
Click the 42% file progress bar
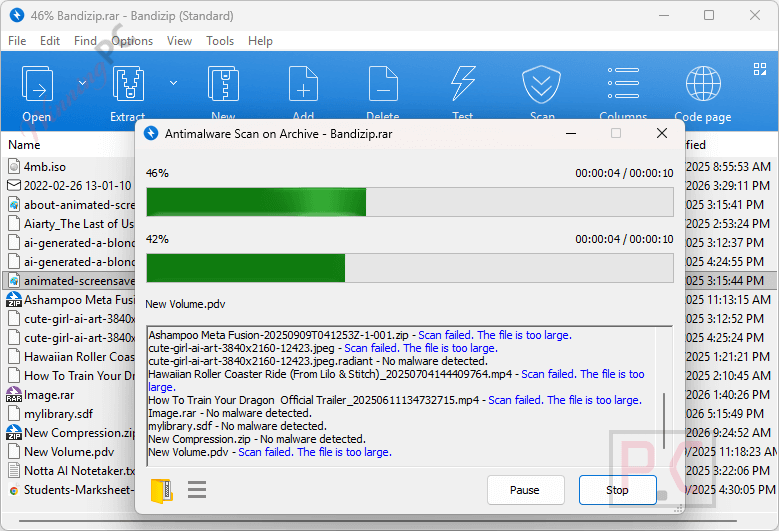410,268
